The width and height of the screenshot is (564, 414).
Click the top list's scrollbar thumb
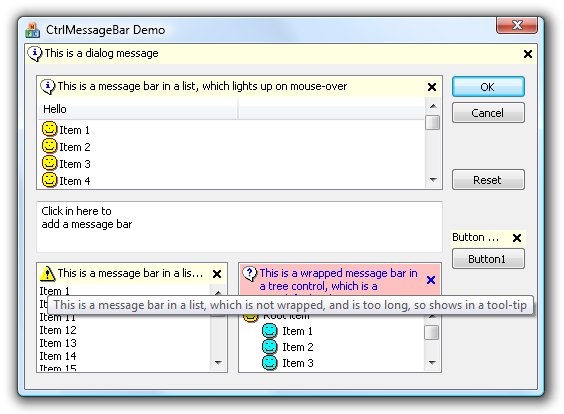pyautogui.click(x=432, y=122)
